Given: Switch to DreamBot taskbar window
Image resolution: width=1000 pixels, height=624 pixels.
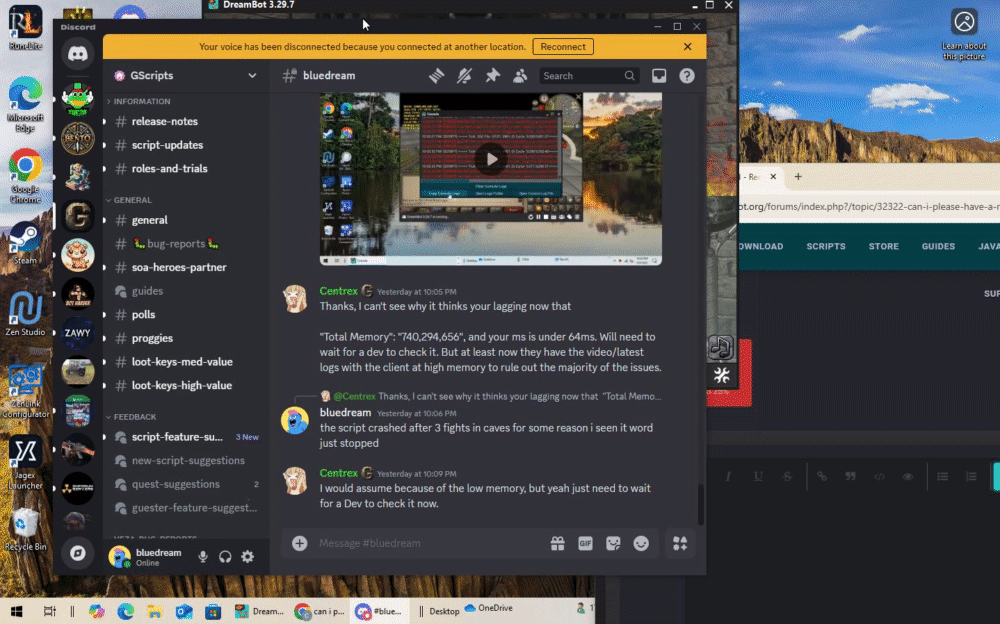Looking at the screenshot, I should click(x=260, y=611).
